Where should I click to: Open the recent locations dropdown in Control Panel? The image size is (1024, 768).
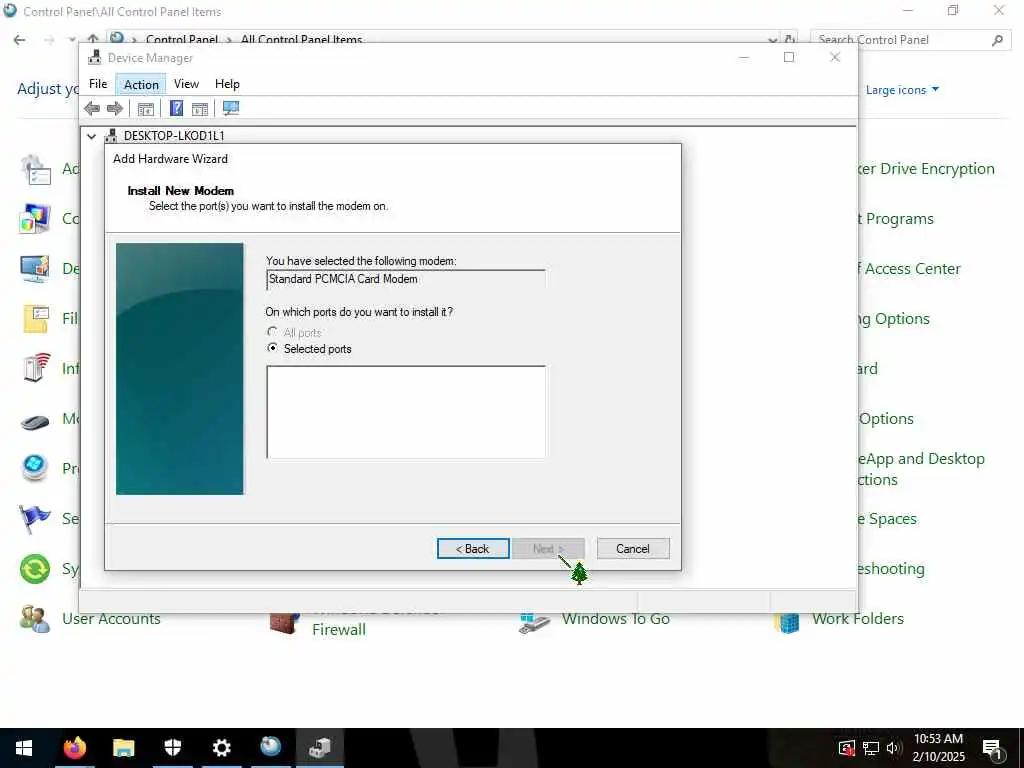72,40
